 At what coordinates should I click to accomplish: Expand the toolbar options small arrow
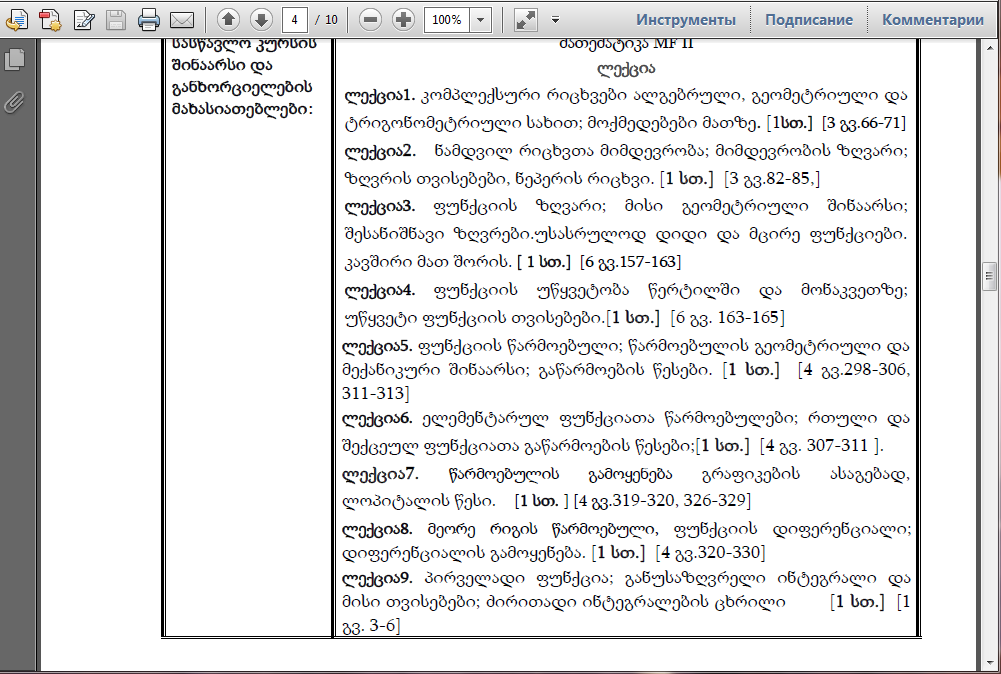coord(558,19)
